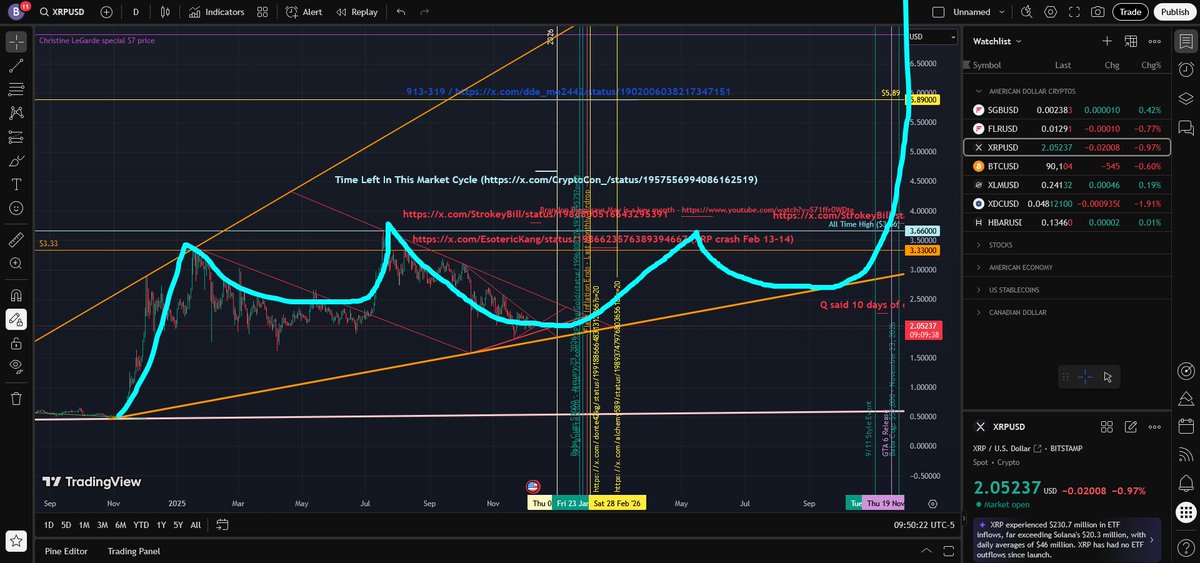Open the symbol search for XRPUSD
Image resolution: width=1200 pixels, height=563 pixels.
click(x=64, y=12)
